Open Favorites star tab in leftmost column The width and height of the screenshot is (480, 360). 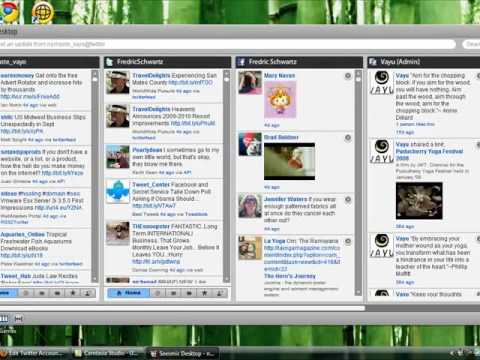tap(73, 293)
